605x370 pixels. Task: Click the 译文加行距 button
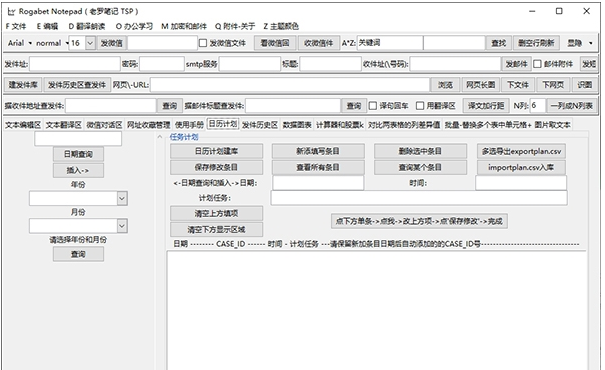point(486,105)
